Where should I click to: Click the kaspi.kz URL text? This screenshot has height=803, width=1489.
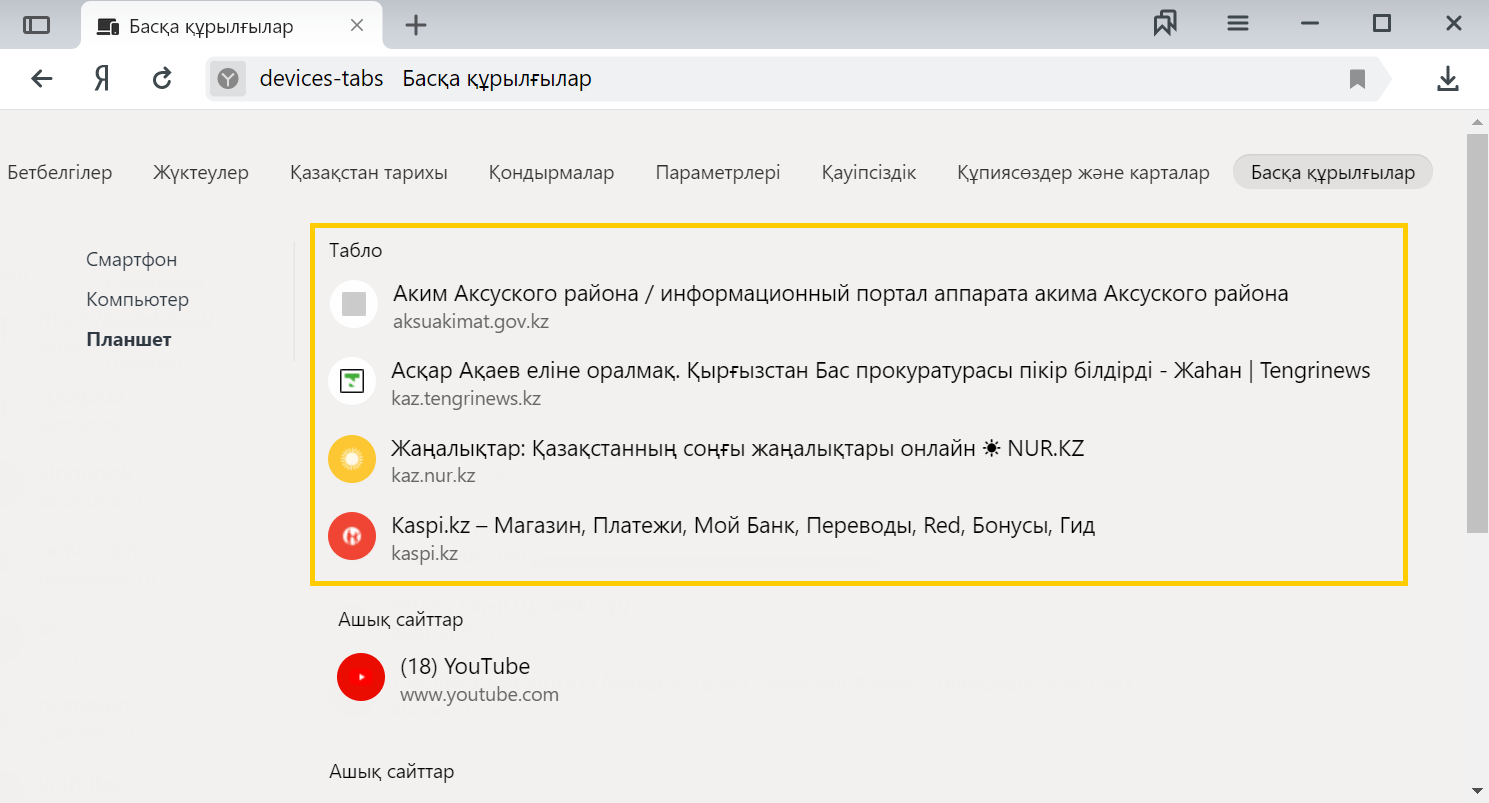(425, 553)
